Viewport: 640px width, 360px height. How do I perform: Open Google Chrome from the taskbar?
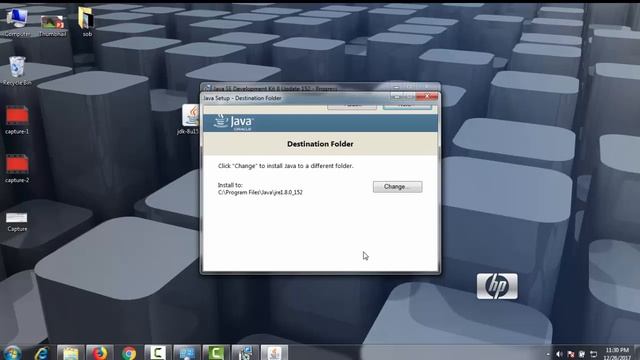[129, 353]
